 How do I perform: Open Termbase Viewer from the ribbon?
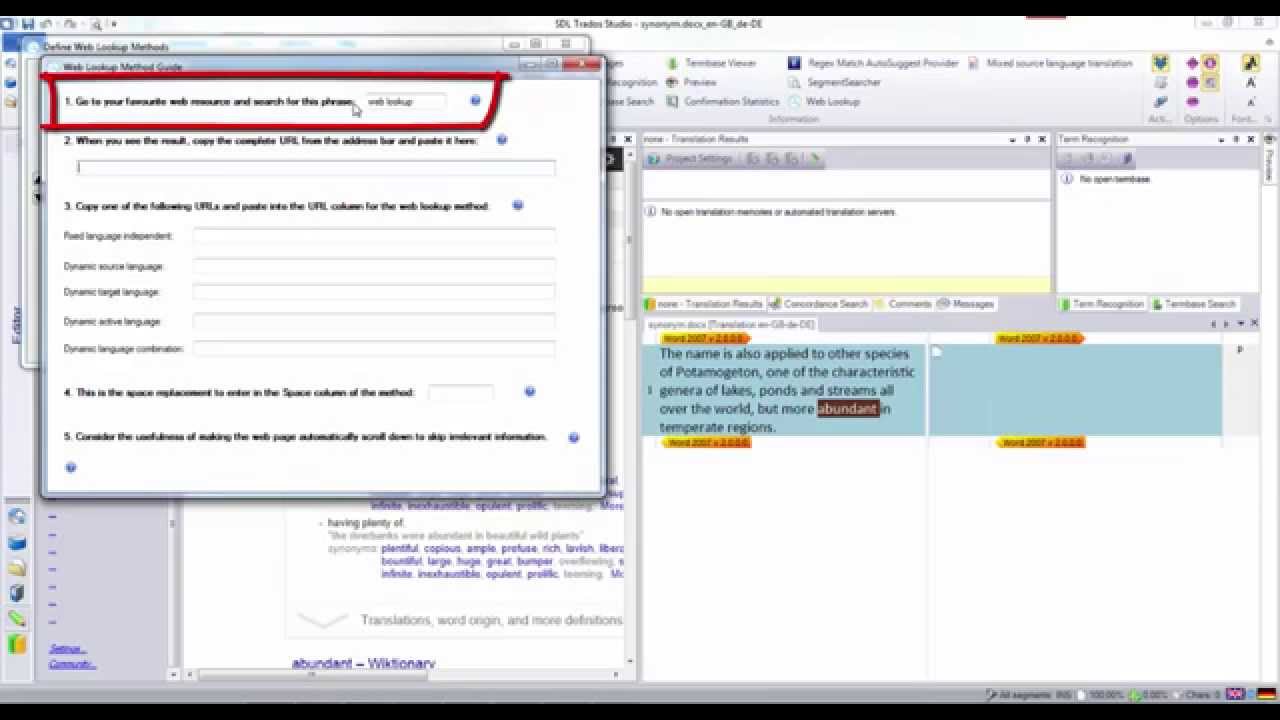tap(711, 63)
